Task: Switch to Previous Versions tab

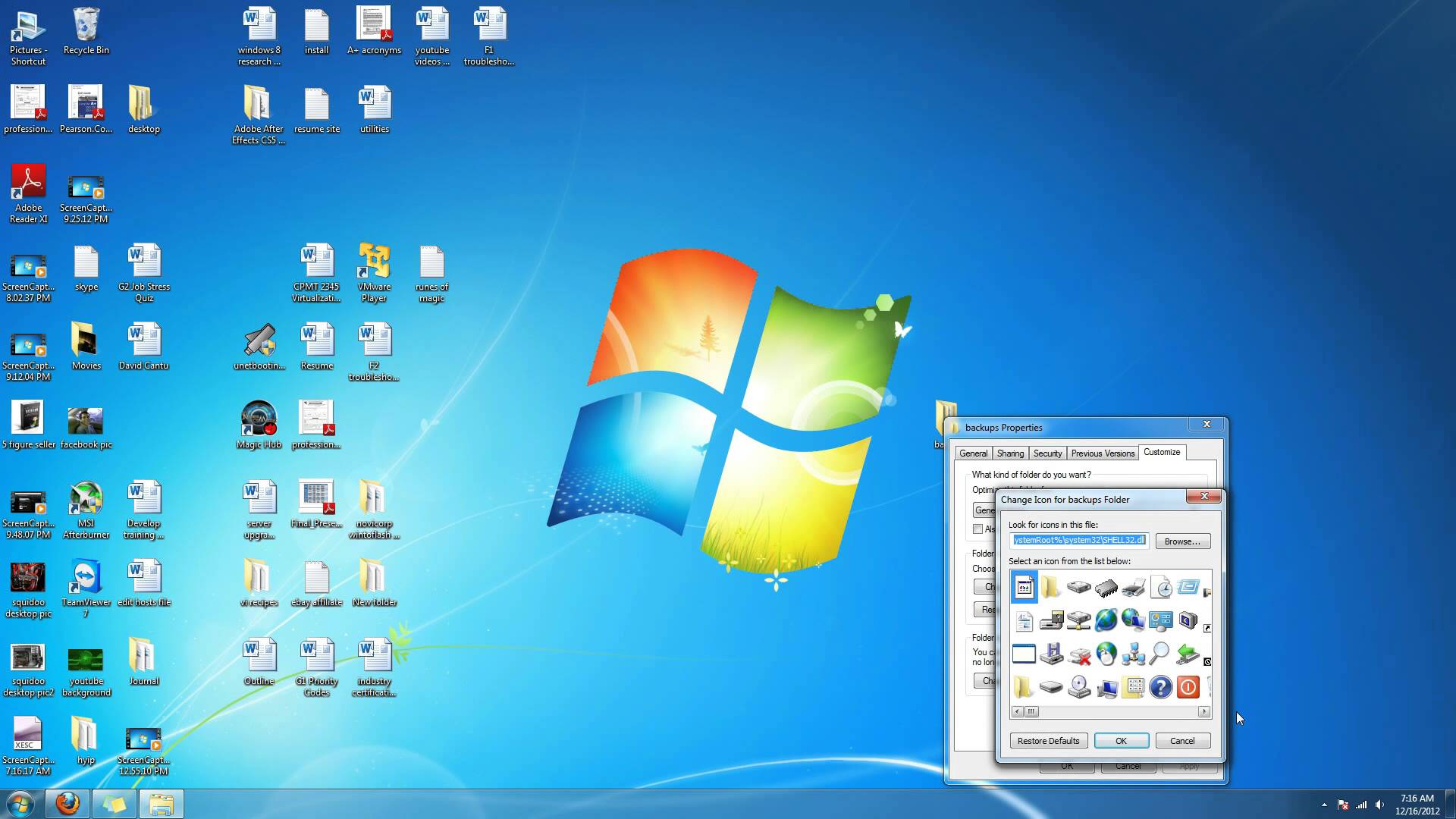Action: (1102, 452)
